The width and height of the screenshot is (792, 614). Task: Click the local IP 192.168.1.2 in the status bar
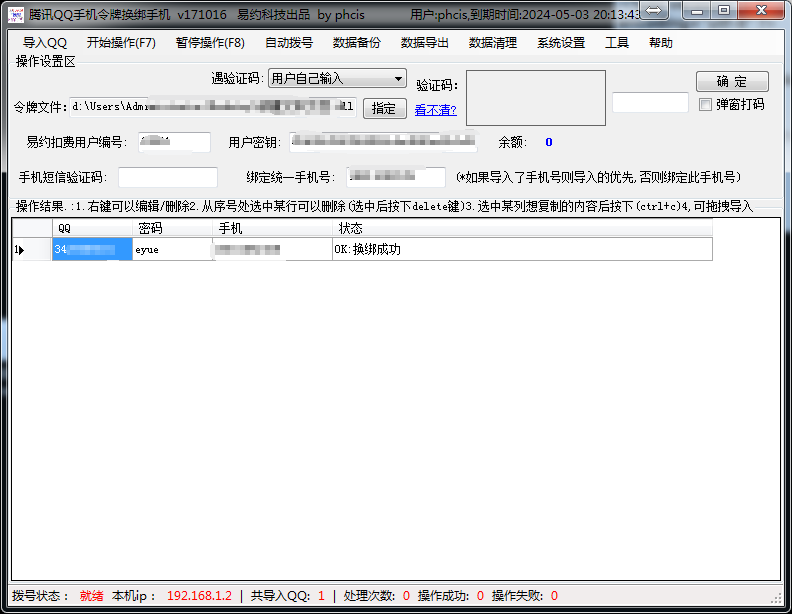199,596
